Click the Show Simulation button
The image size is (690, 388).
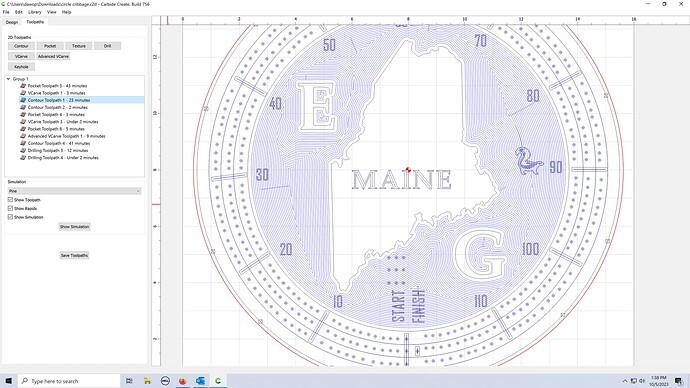point(74,227)
